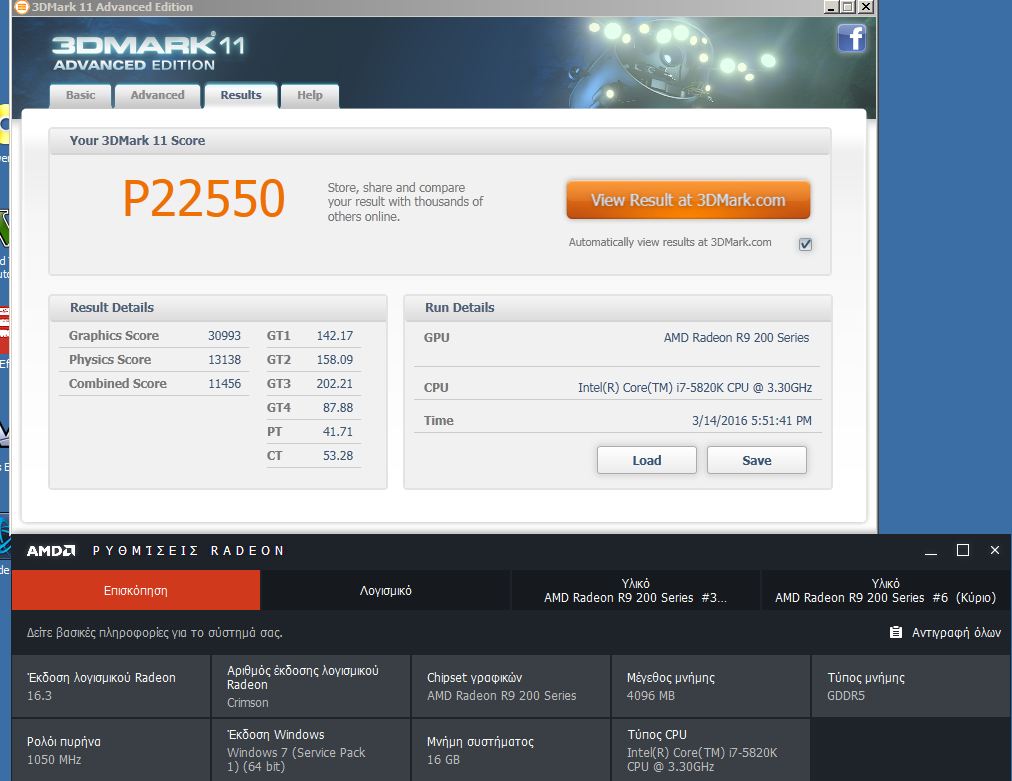1012x781 pixels.
Task: Open the Facebook share icon in 3DMark
Action: [x=851, y=38]
